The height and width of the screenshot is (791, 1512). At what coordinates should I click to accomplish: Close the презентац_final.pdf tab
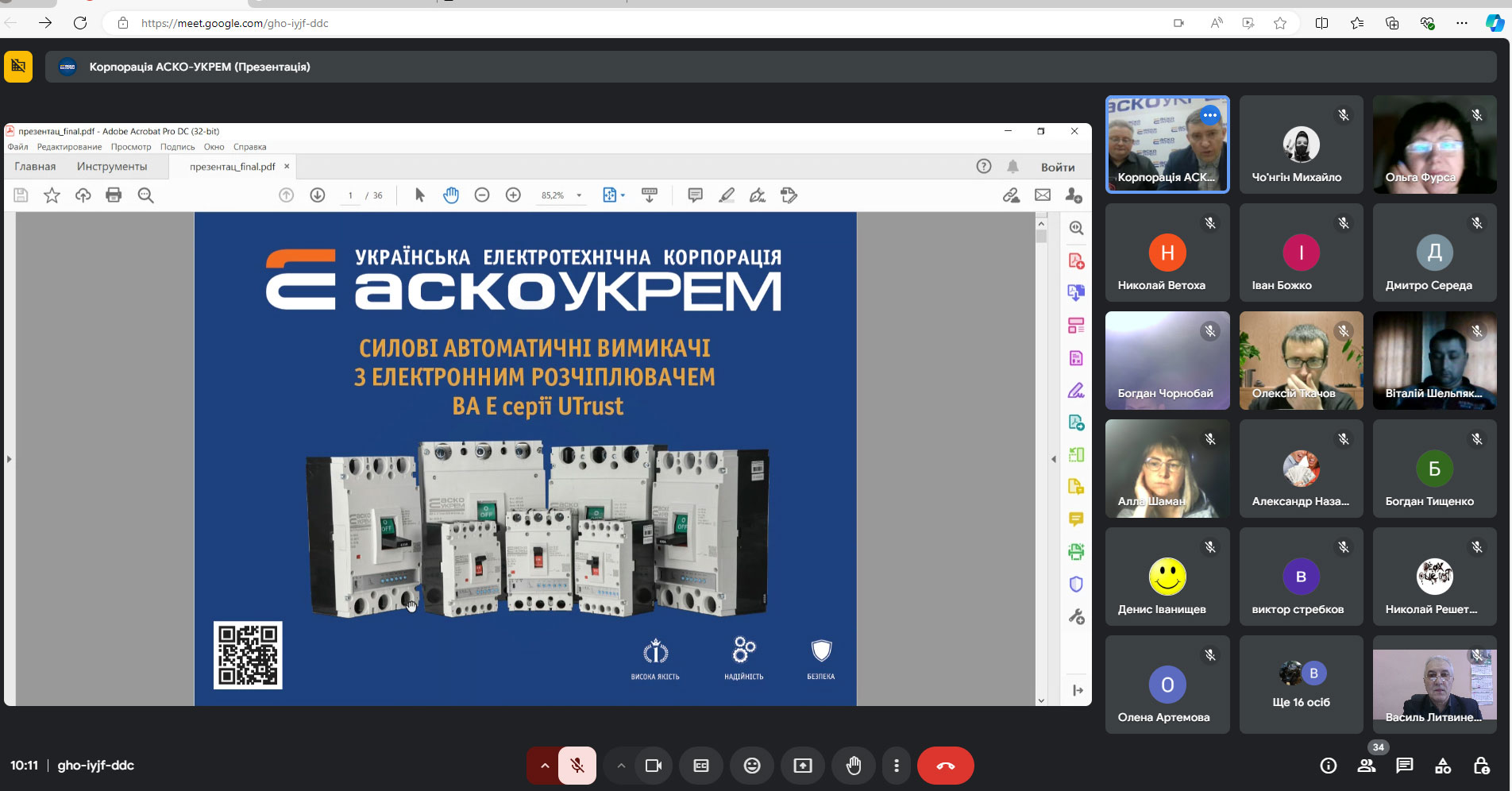(x=287, y=166)
